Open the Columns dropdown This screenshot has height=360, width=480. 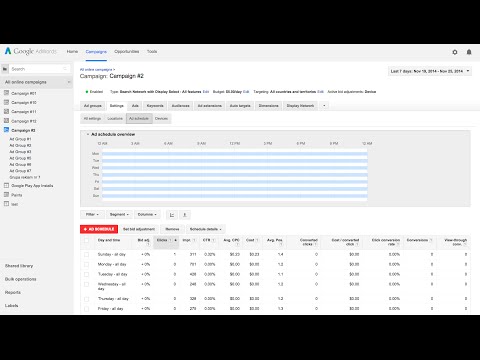tap(147, 215)
